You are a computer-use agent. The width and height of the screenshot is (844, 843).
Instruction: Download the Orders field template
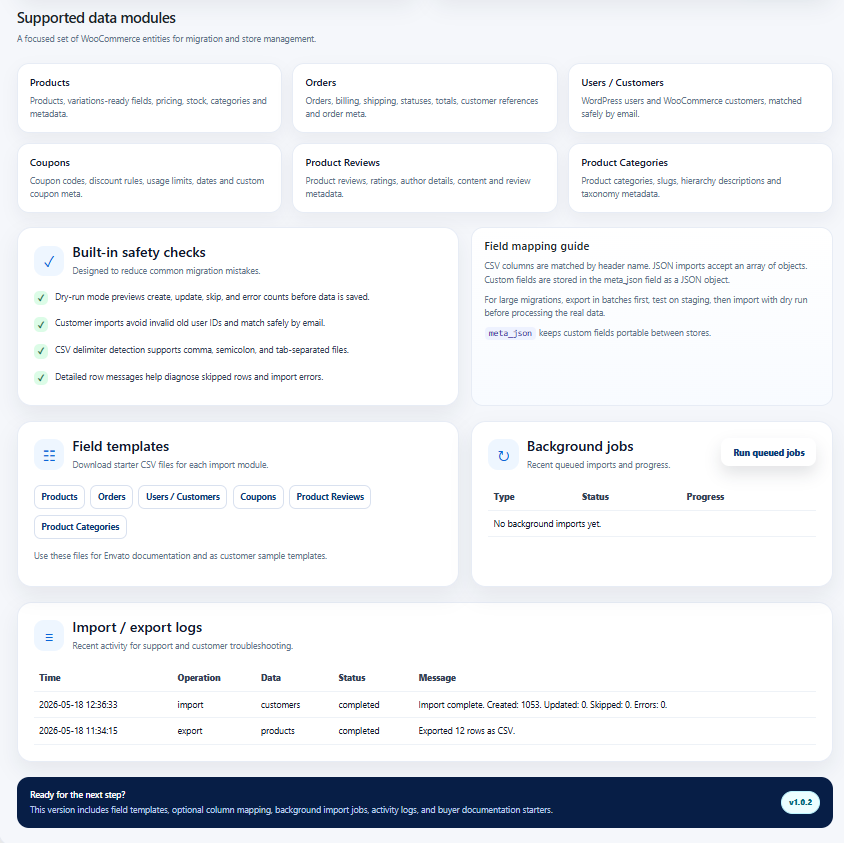click(111, 497)
